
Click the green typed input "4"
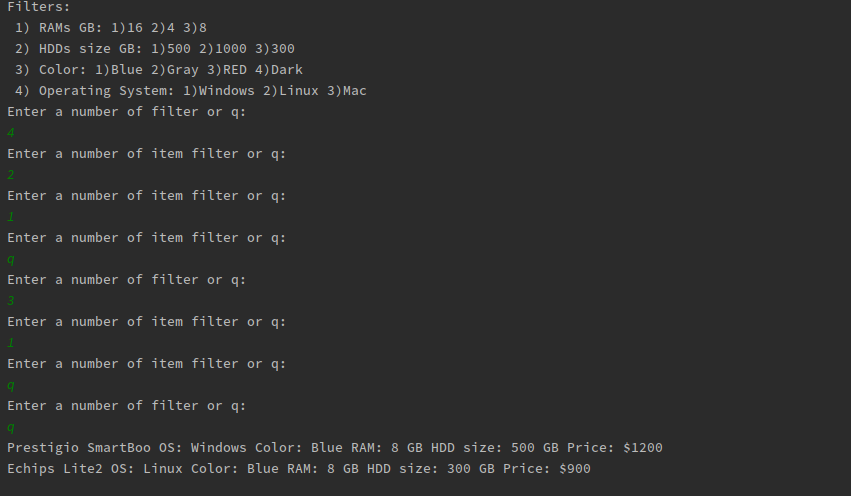11,133
